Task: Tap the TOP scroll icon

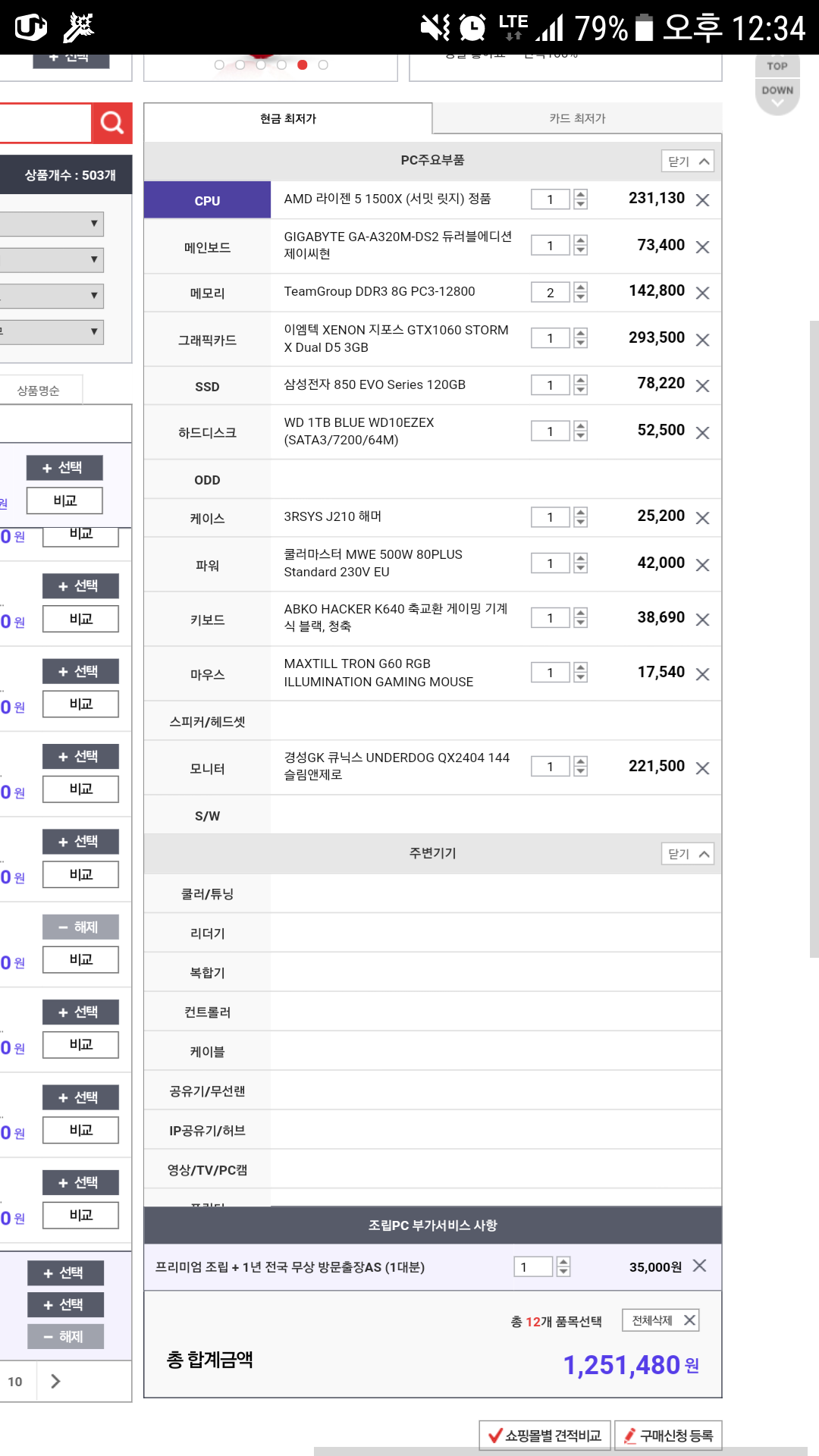Action: point(777,66)
